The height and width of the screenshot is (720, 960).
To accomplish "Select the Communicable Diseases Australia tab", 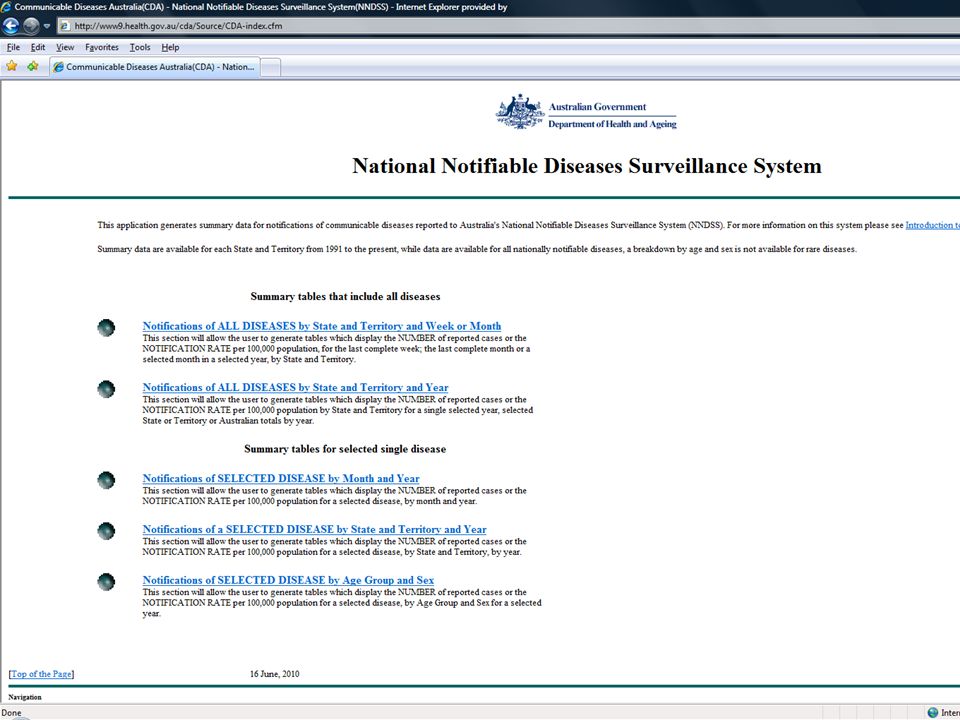I will pyautogui.click(x=155, y=67).
